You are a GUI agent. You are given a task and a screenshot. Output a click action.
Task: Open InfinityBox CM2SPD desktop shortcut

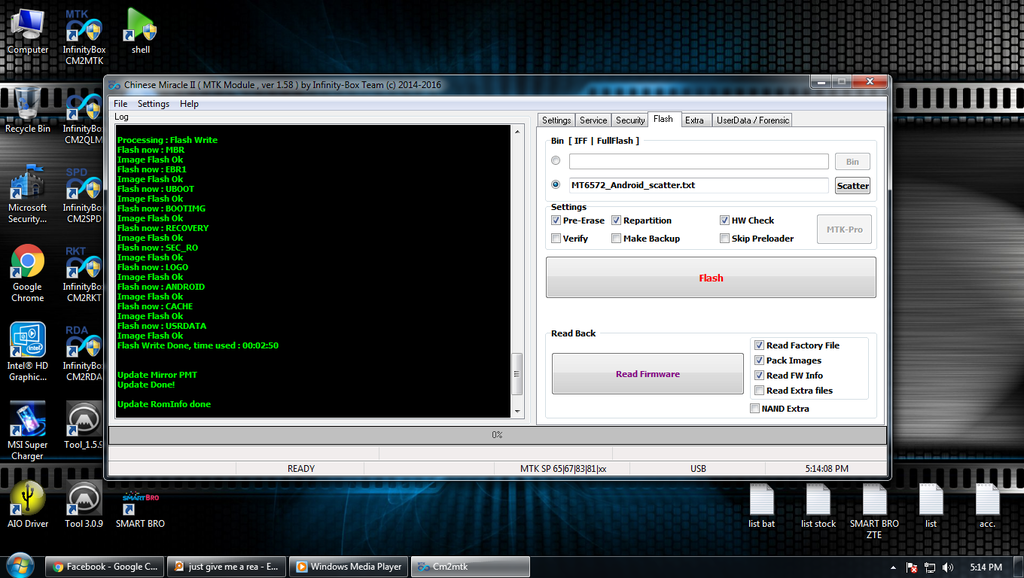[x=84, y=196]
